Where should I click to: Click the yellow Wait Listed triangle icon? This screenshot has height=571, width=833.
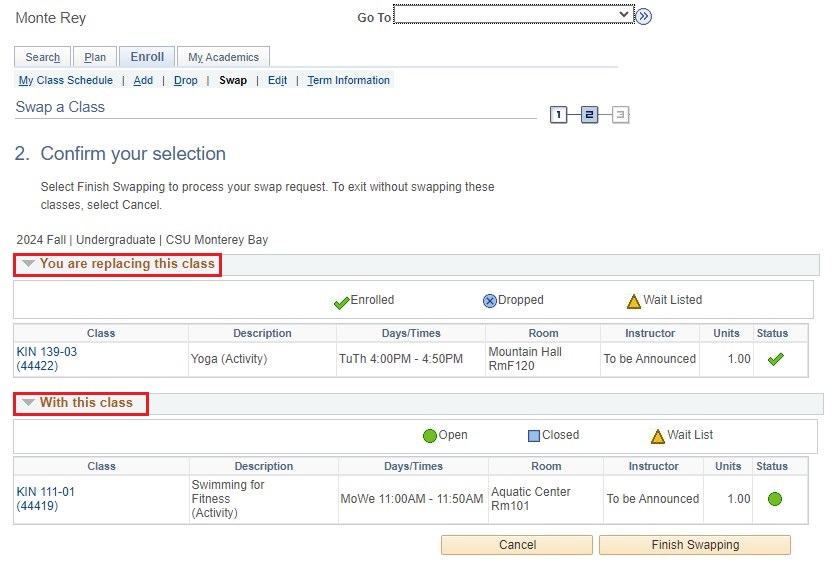633,301
